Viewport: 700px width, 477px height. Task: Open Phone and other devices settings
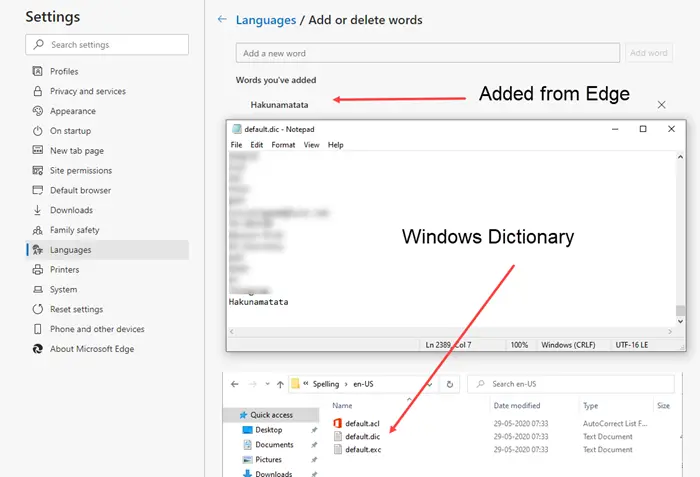point(97,329)
